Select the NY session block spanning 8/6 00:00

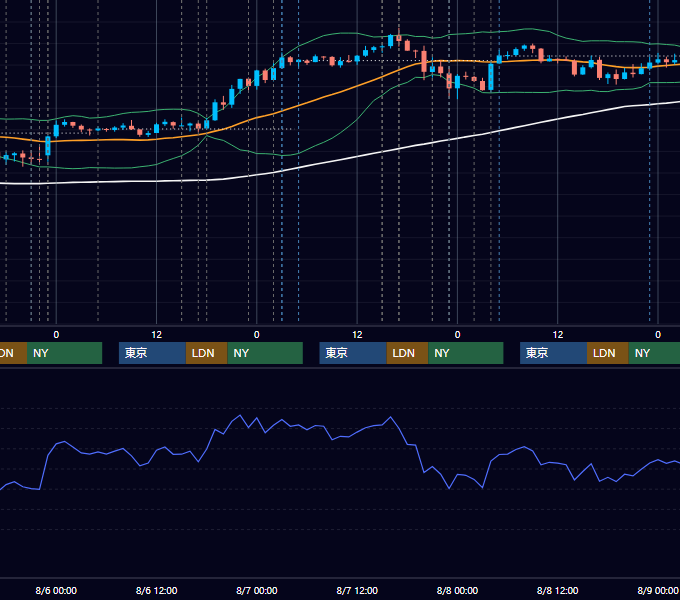[x=64, y=353]
